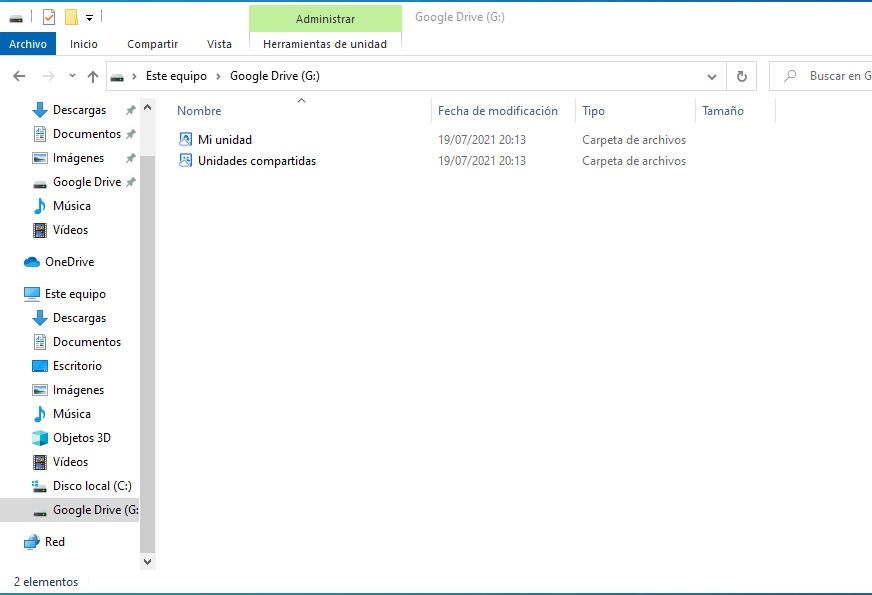Select the Unidades compartidas folder

coord(256,161)
